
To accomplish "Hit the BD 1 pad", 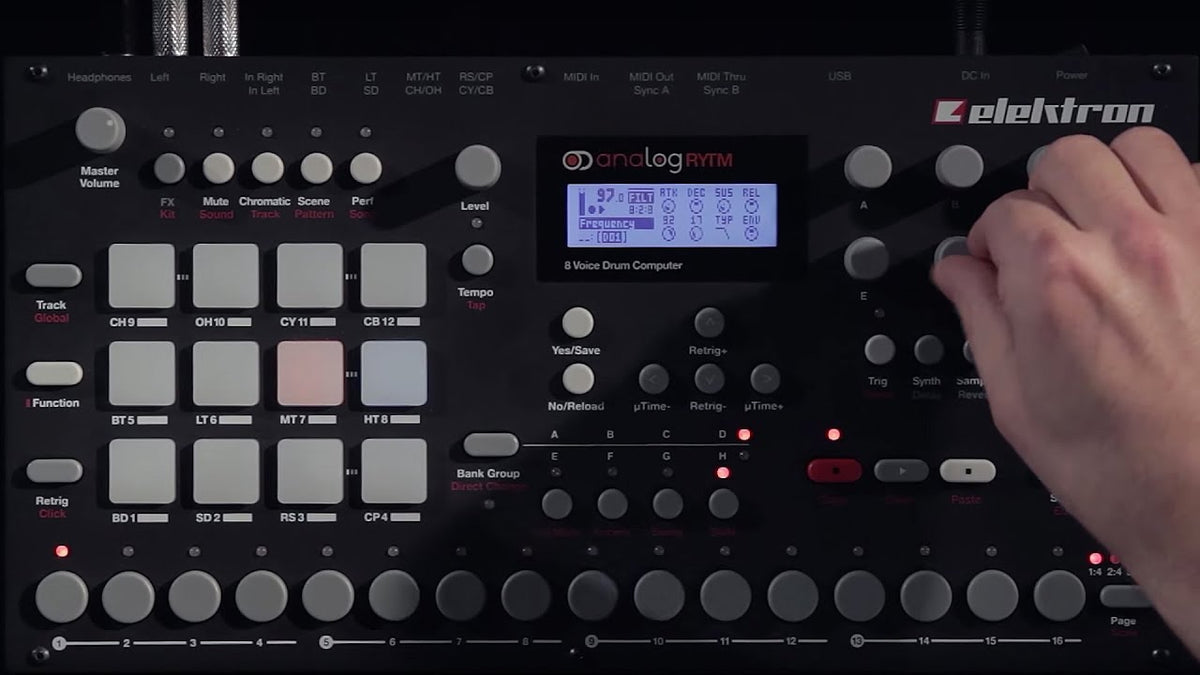I will [x=142, y=471].
